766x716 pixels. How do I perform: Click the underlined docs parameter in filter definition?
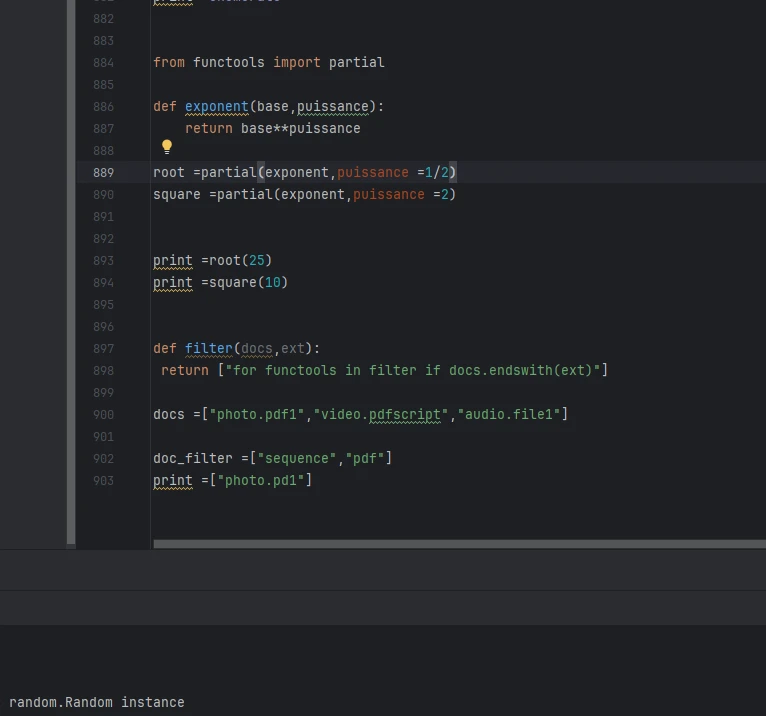tap(256, 348)
